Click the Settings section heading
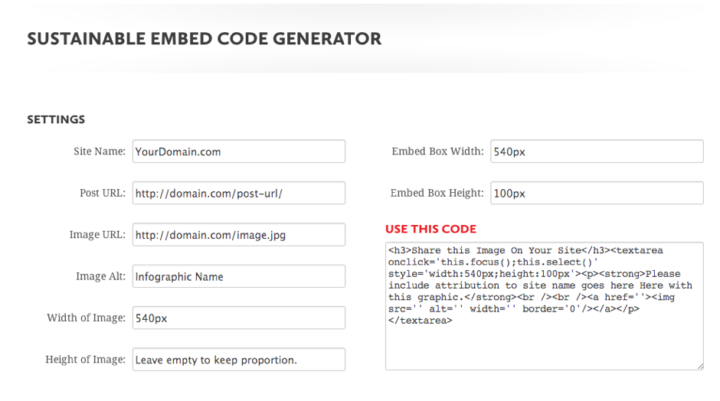This screenshot has width=720, height=401. [56, 119]
